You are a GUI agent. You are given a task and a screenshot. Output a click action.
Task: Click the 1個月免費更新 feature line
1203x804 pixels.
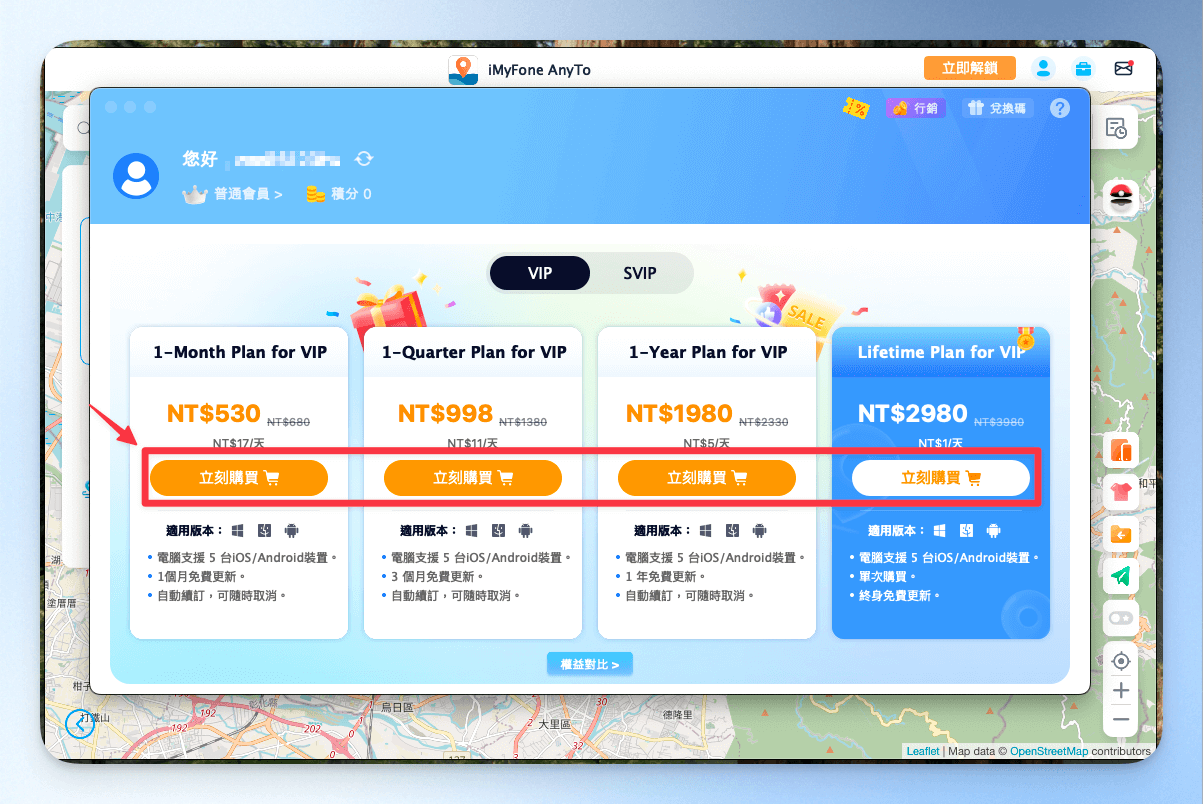point(200,577)
